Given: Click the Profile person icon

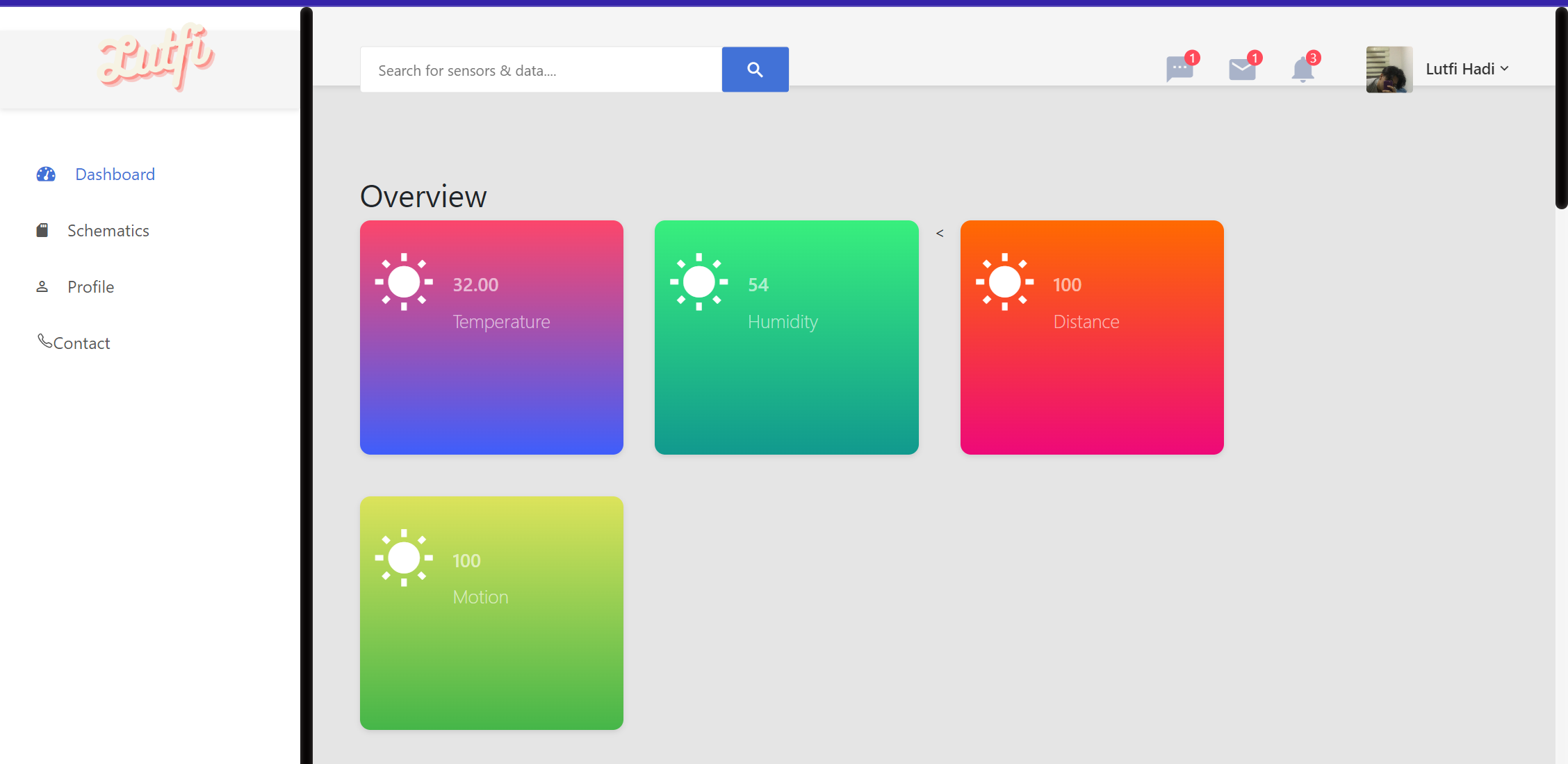Looking at the screenshot, I should [x=42, y=286].
